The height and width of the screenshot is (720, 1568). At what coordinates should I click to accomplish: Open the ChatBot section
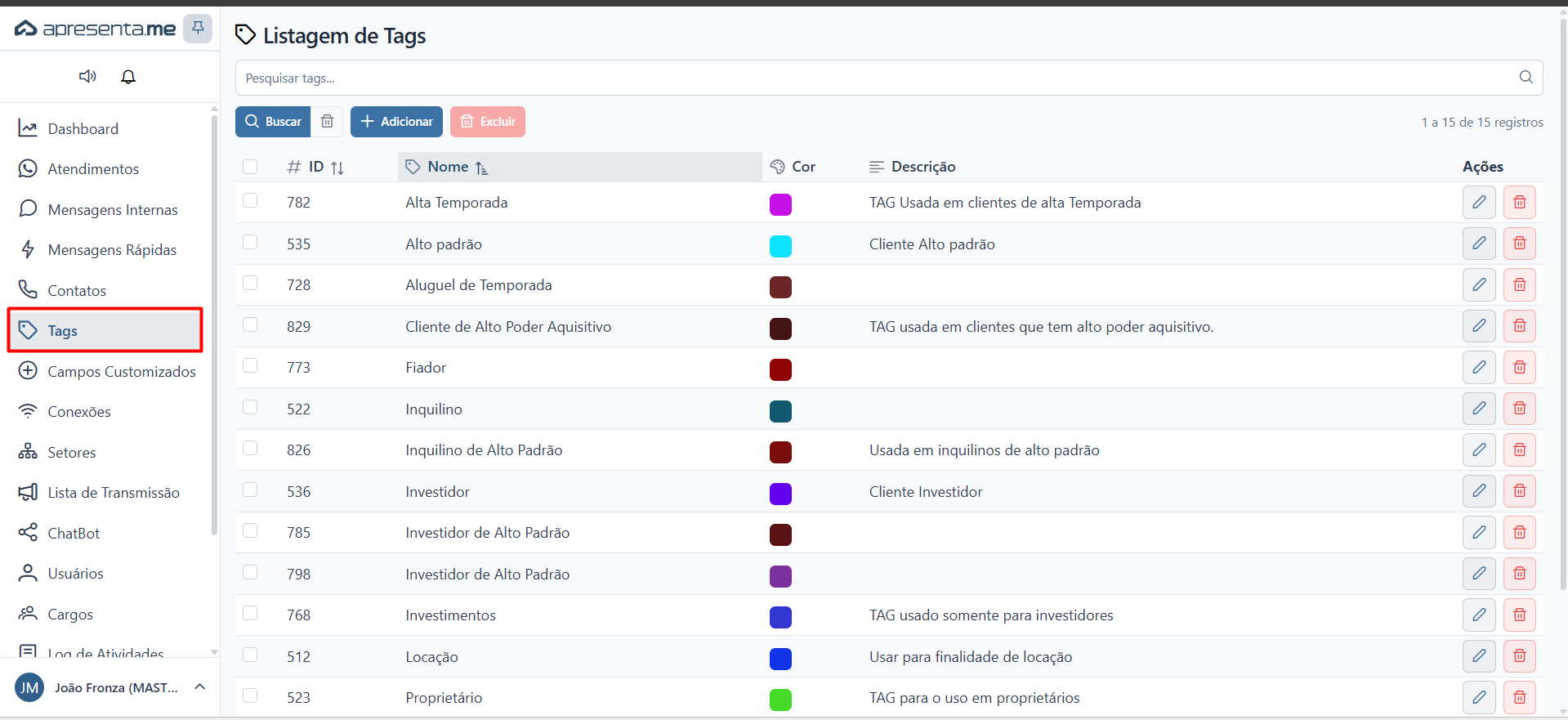coord(106,533)
